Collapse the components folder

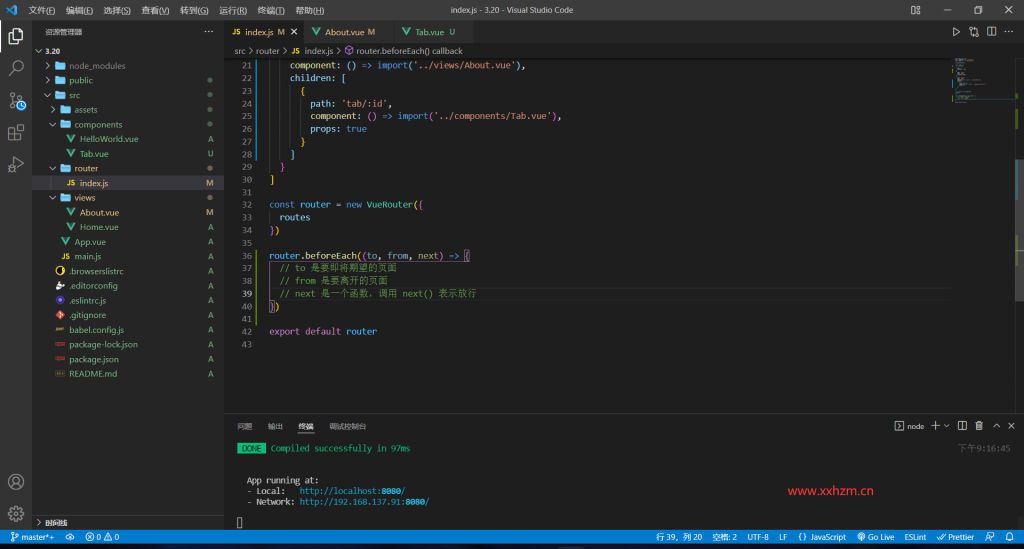98,125
